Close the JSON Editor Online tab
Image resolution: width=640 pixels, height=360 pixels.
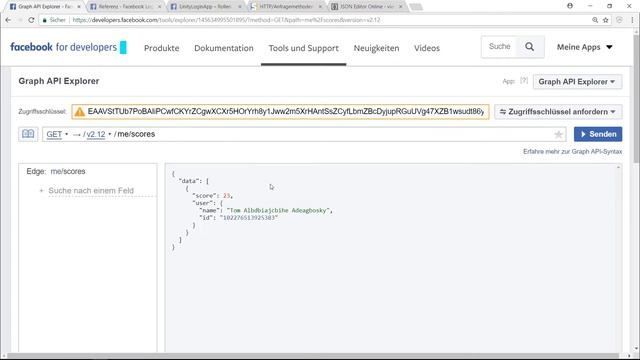(400, 7)
